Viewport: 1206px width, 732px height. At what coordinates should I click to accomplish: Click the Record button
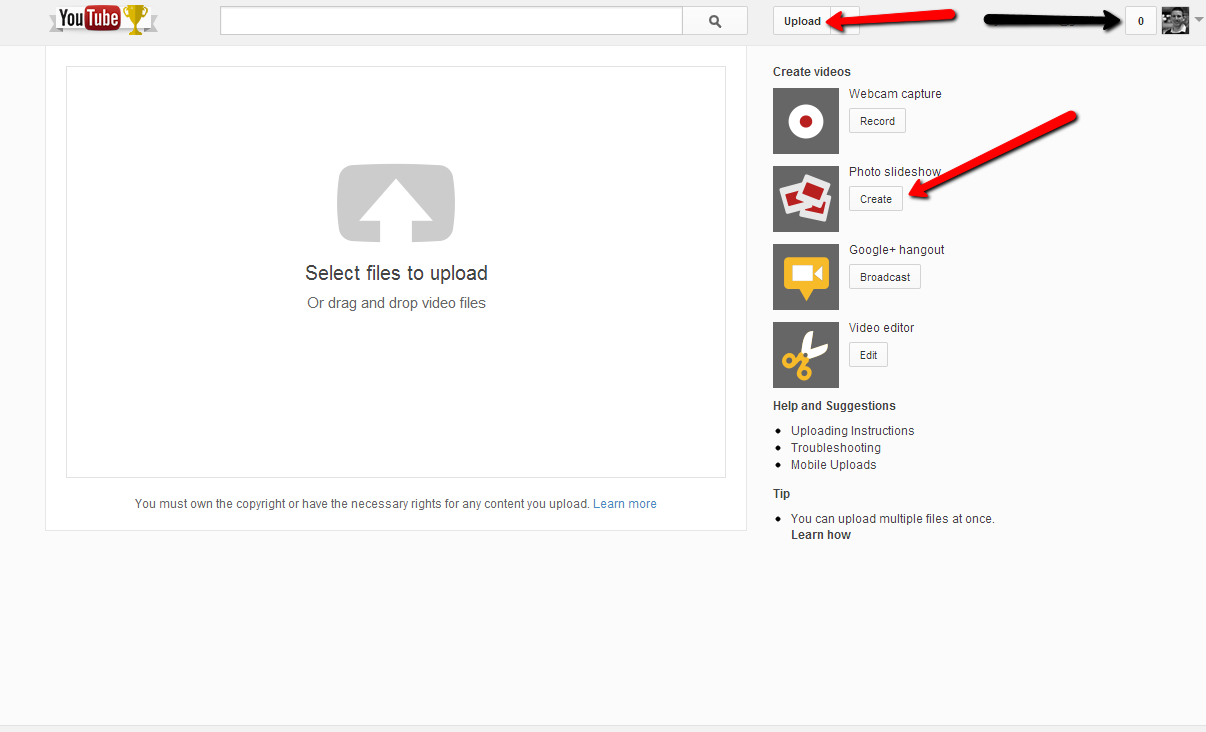tap(878, 121)
